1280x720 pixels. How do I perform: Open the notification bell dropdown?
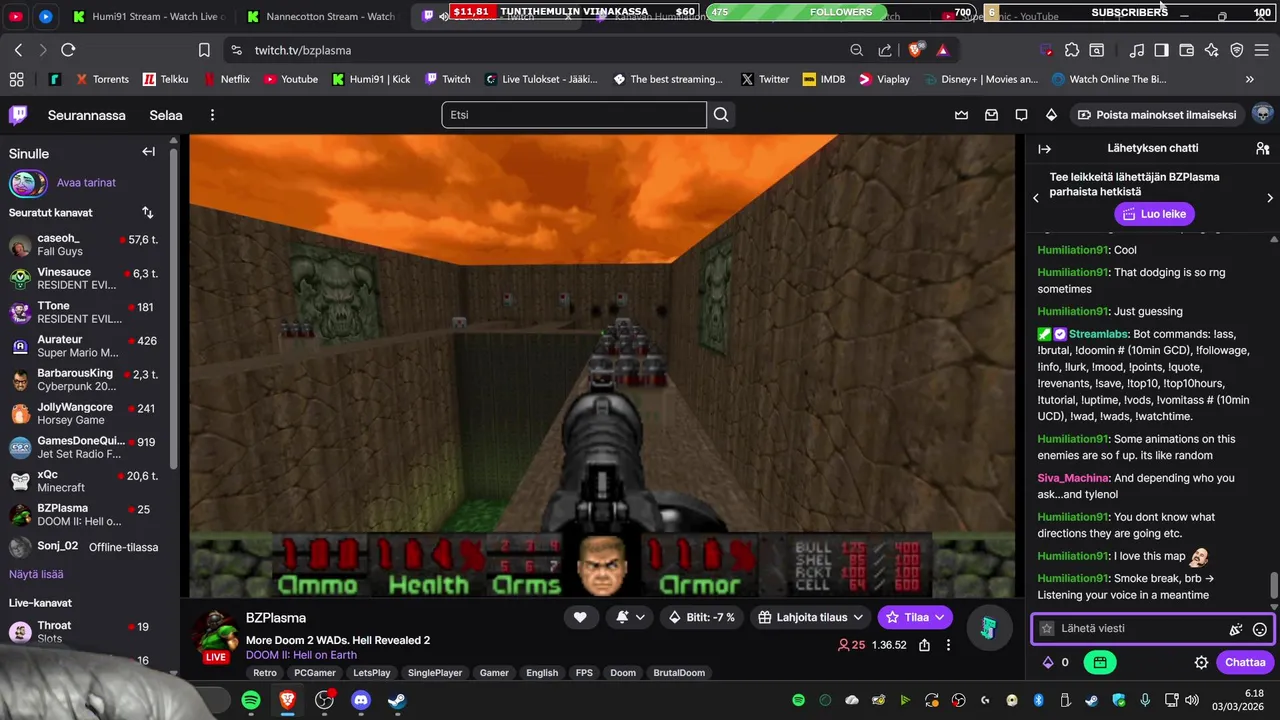(x=630, y=618)
